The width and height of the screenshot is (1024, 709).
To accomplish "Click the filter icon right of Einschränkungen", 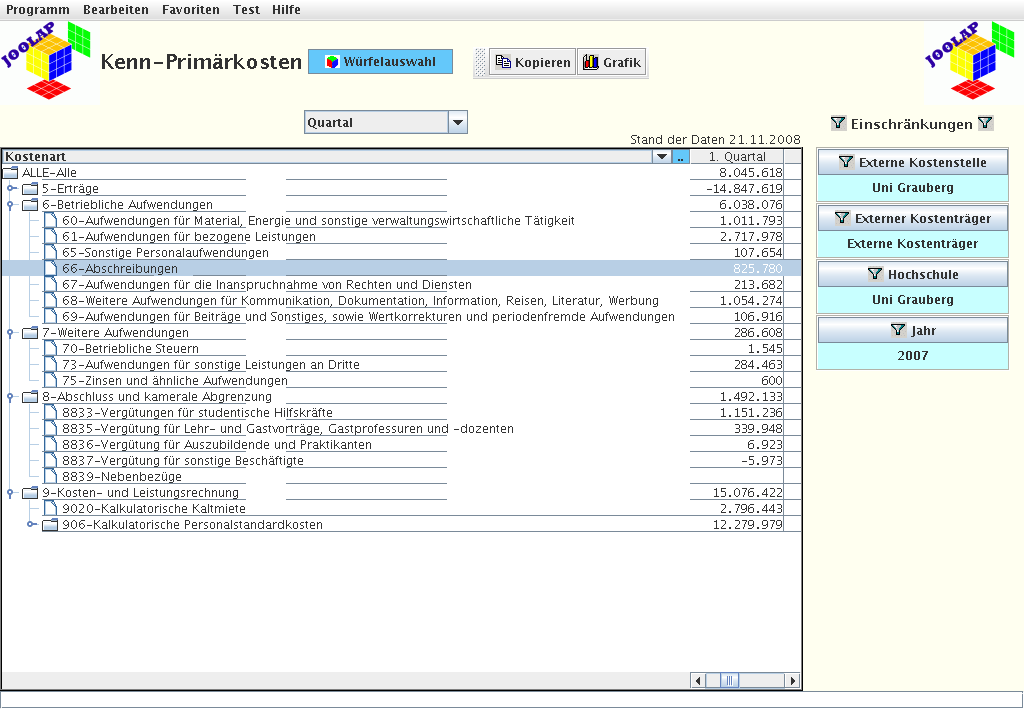I will click(x=985, y=124).
